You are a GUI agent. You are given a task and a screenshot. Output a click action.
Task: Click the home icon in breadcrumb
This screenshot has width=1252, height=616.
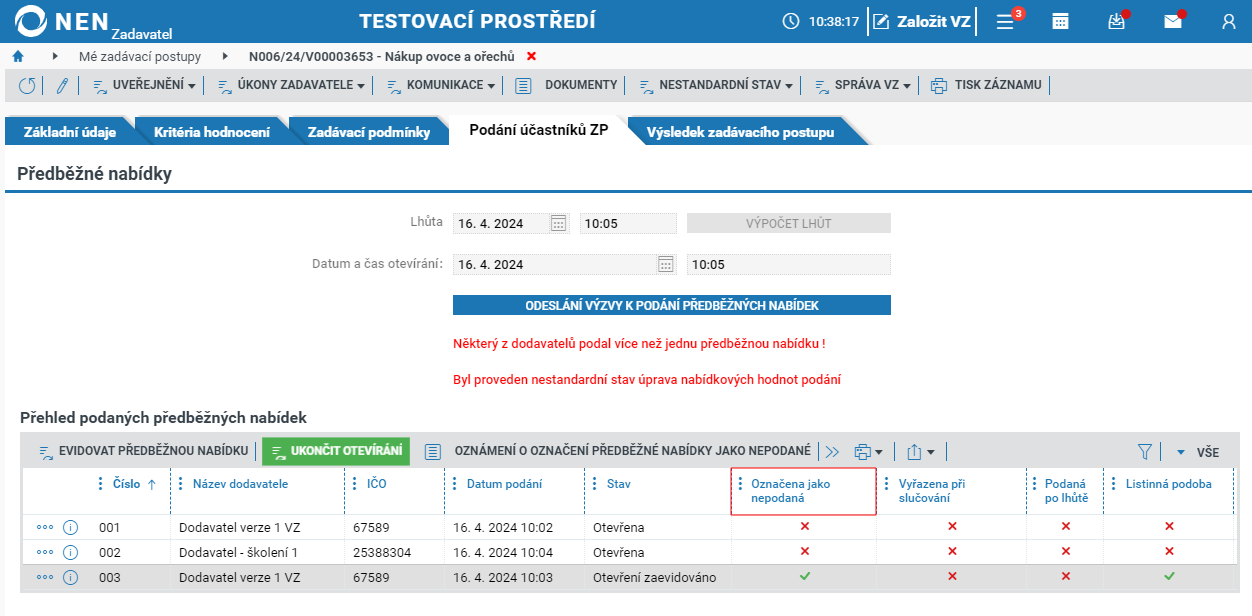pyautogui.click(x=17, y=56)
